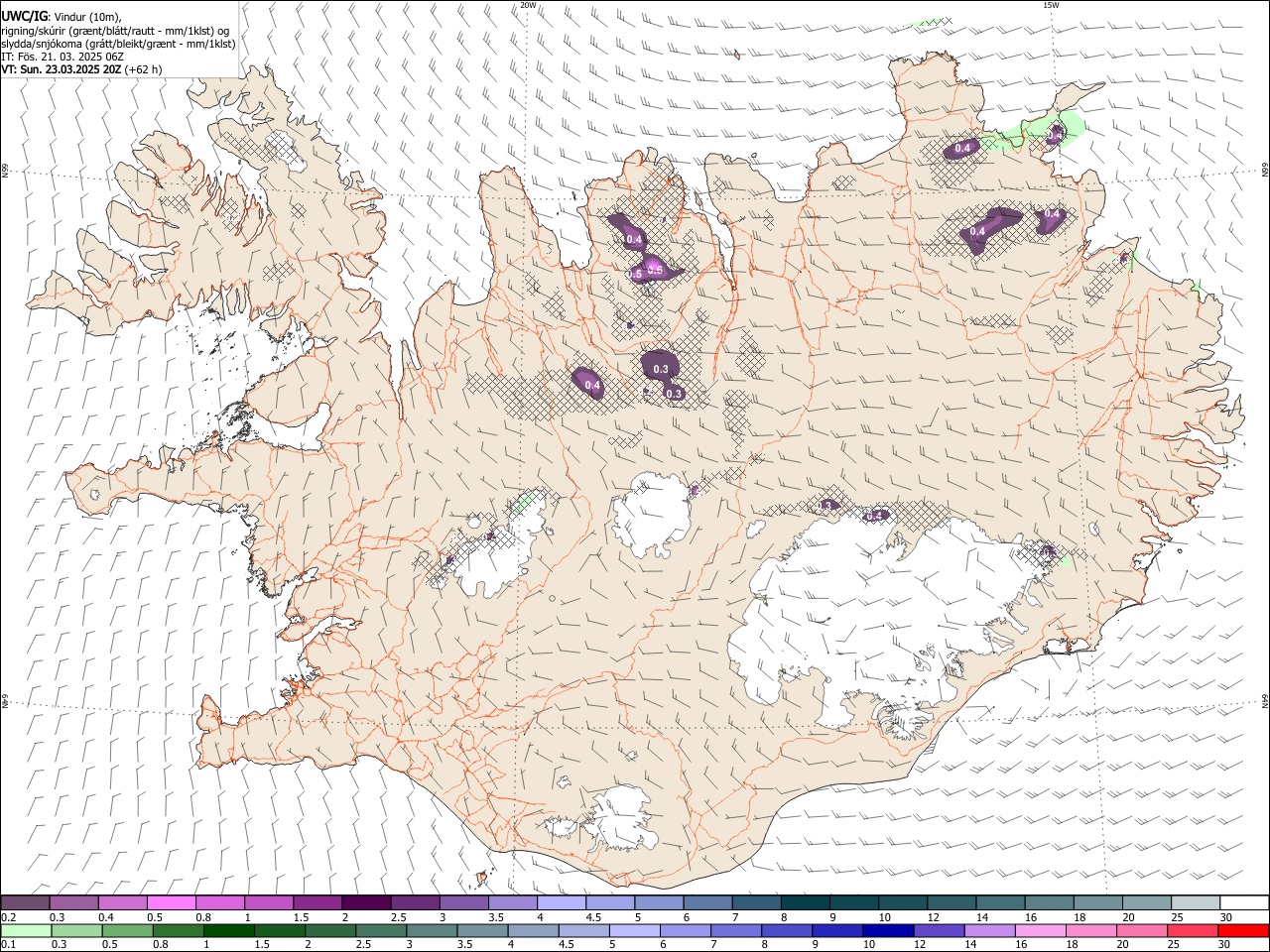Click lilac lower swatch starting at 14
Viewport: 1270px width, 952px height.
pyautogui.click(x=988, y=931)
